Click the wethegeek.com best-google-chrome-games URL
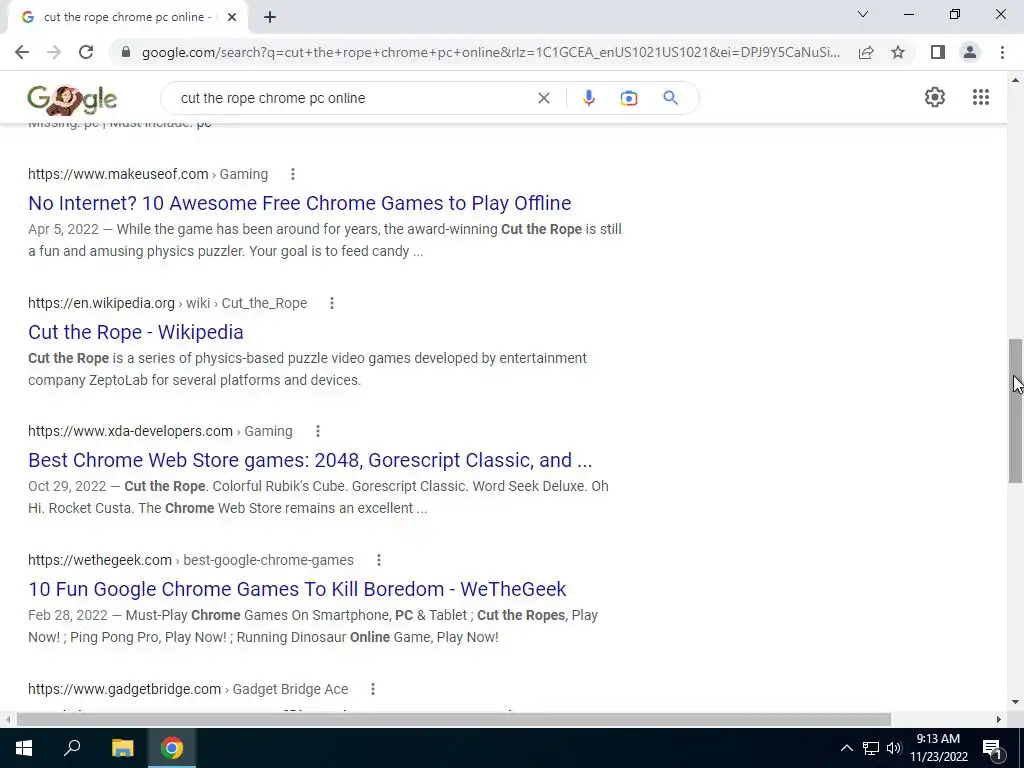 pos(191,560)
